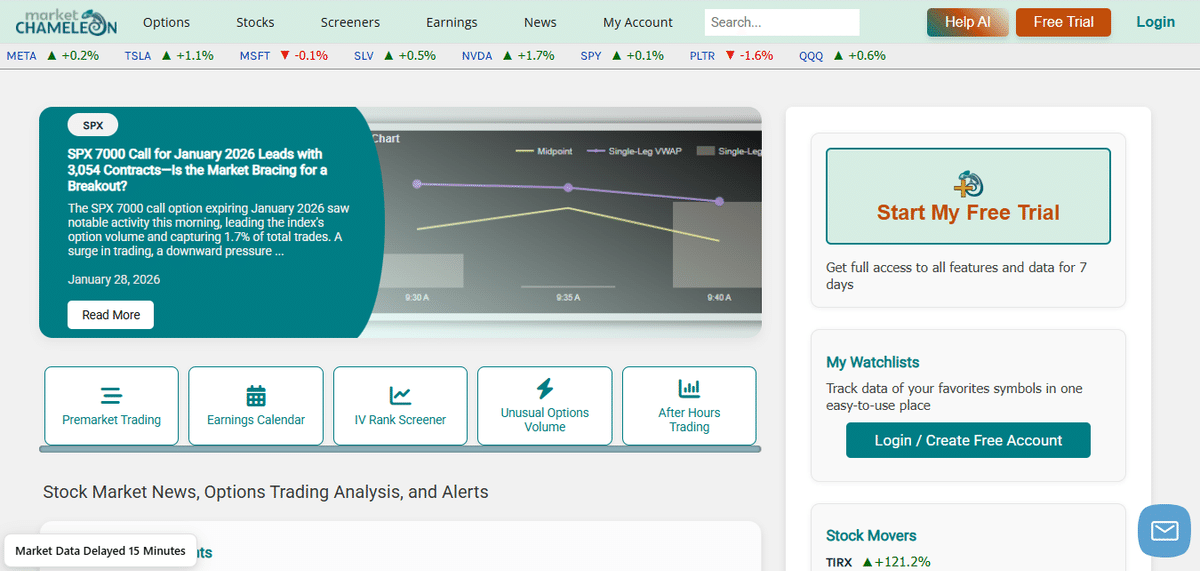The height and width of the screenshot is (571, 1200).
Task: Click the Search input field
Action: (782, 22)
